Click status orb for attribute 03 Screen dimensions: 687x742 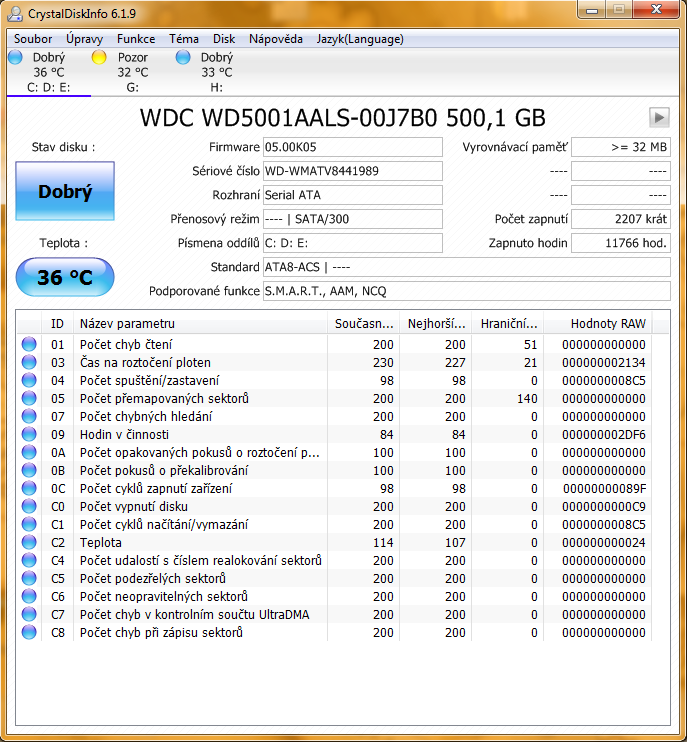pyautogui.click(x=29, y=362)
